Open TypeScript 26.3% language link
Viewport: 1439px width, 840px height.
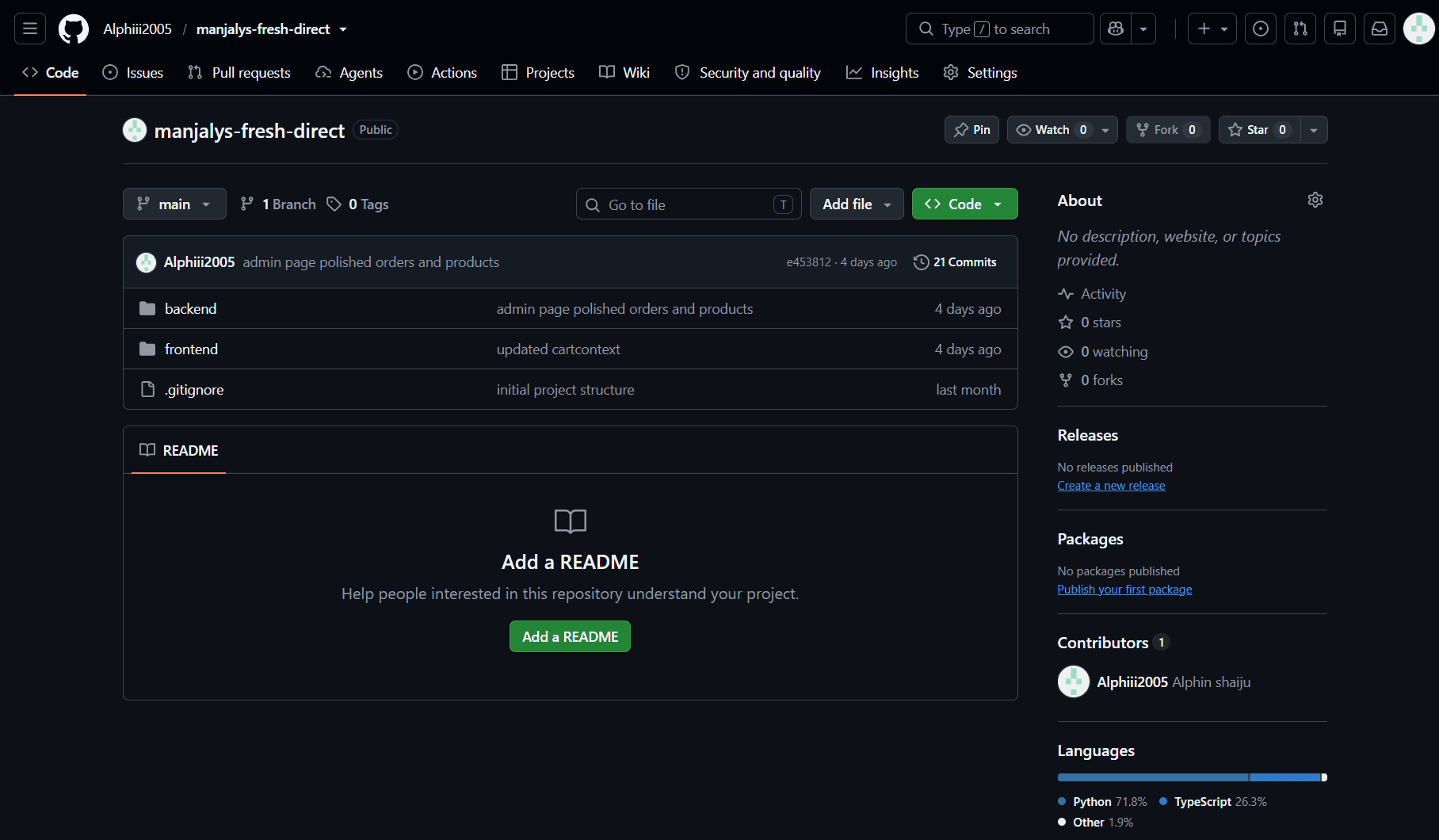tap(1213, 802)
